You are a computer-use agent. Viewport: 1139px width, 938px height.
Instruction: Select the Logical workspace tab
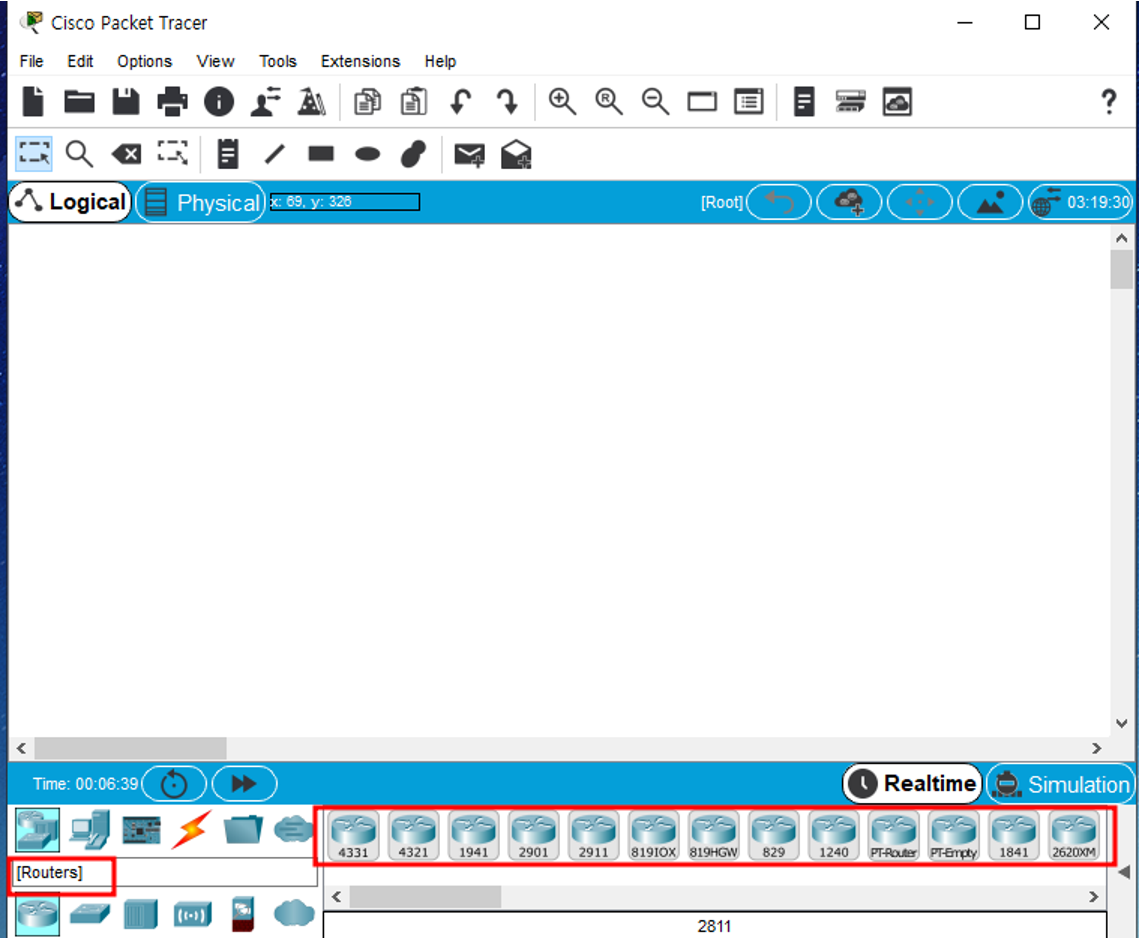coord(71,202)
